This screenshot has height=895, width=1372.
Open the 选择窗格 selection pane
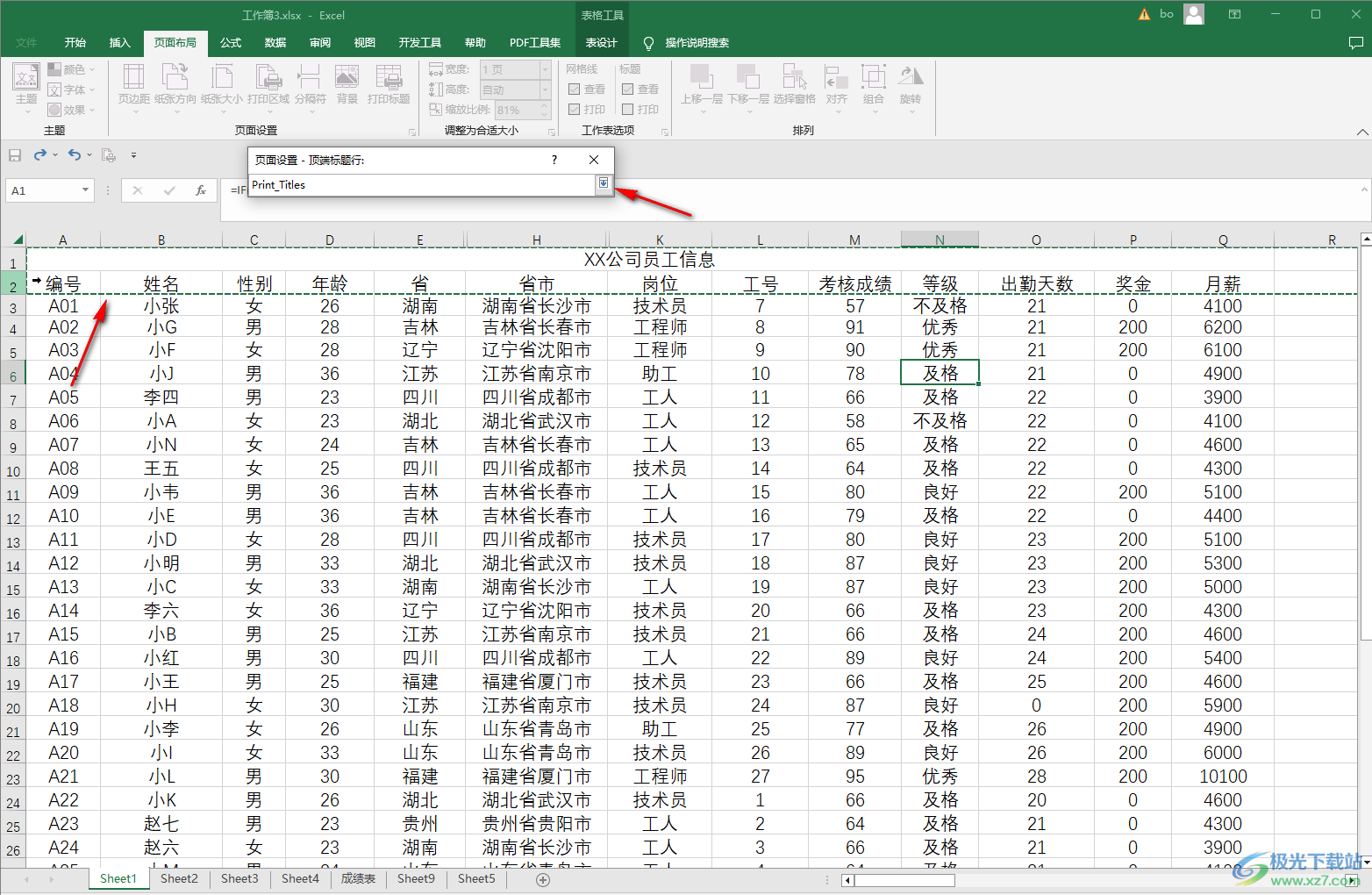pos(795,85)
